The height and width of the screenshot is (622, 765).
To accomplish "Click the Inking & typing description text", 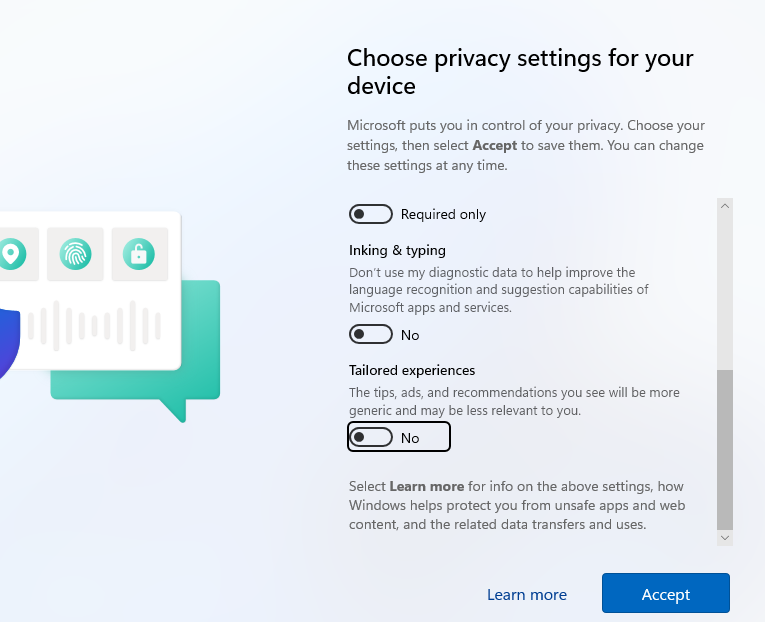I will (x=498, y=290).
